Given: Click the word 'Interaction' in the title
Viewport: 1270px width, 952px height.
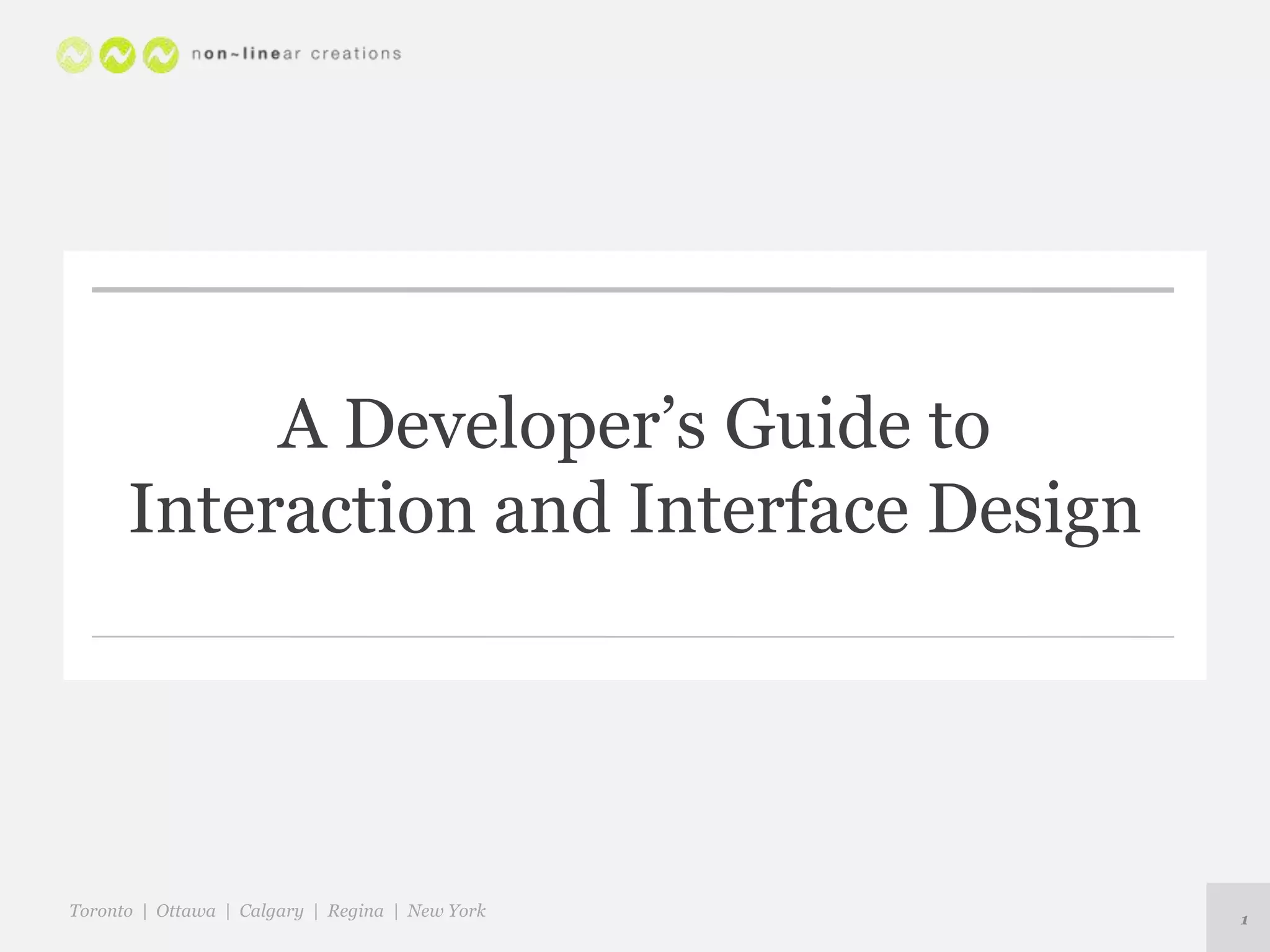Looking at the screenshot, I should [301, 509].
